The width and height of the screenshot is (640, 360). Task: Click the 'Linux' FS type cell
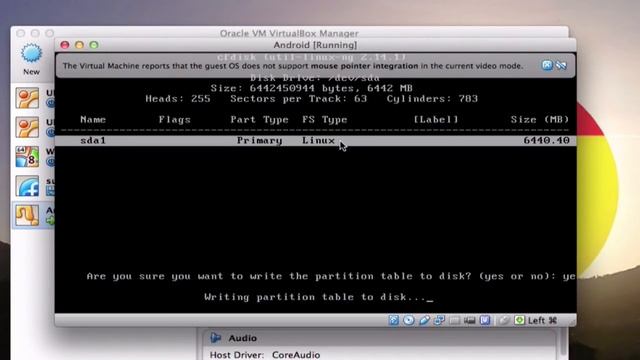(318, 140)
